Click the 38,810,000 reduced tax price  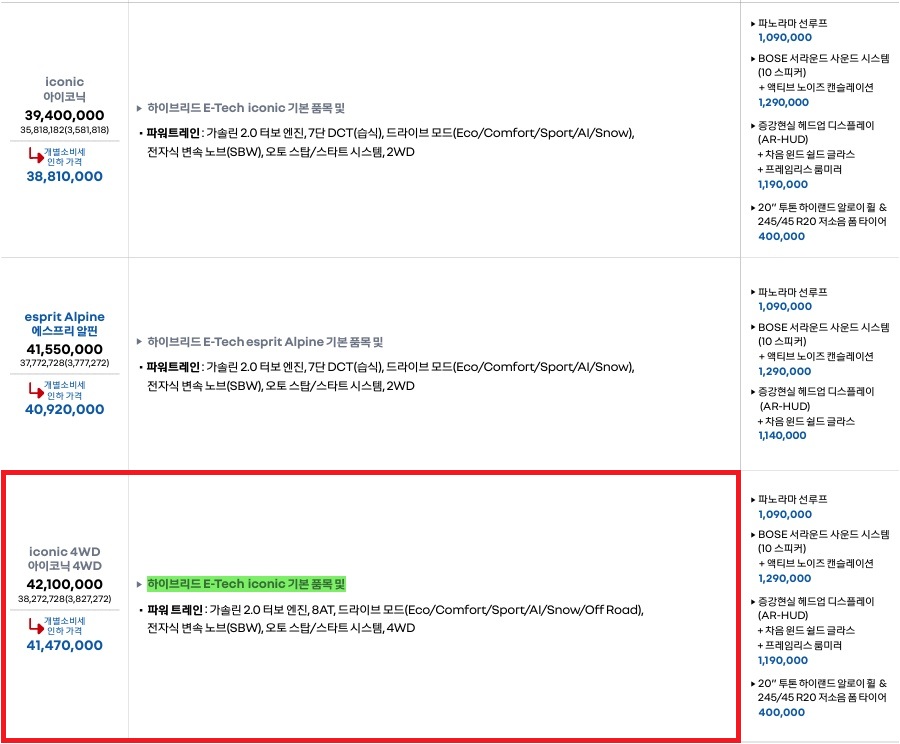pos(64,176)
